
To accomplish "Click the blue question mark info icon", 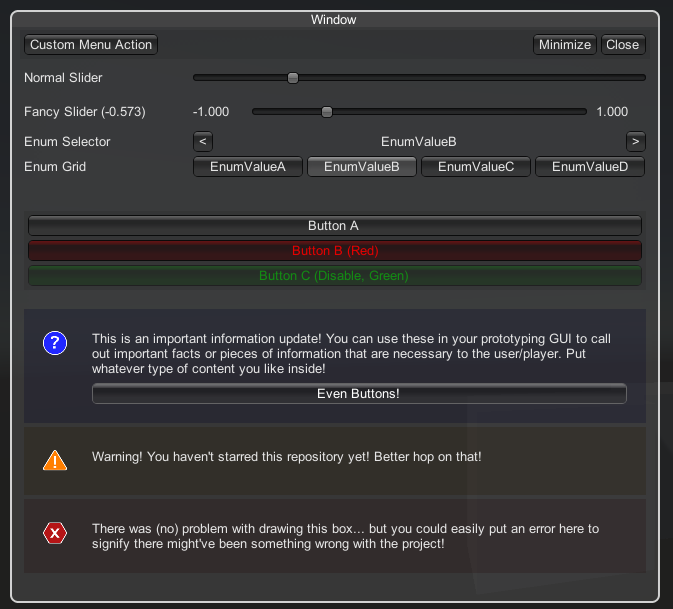I will [55, 343].
